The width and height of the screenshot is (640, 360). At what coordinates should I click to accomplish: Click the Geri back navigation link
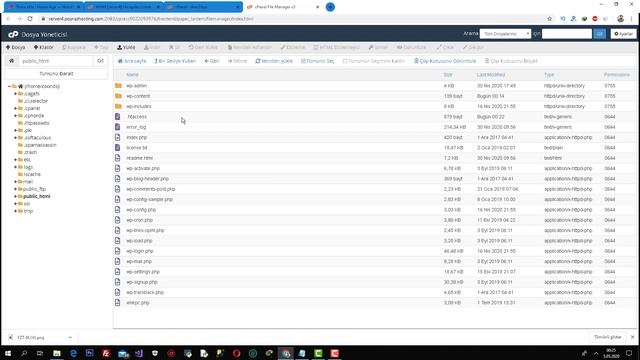coord(212,61)
